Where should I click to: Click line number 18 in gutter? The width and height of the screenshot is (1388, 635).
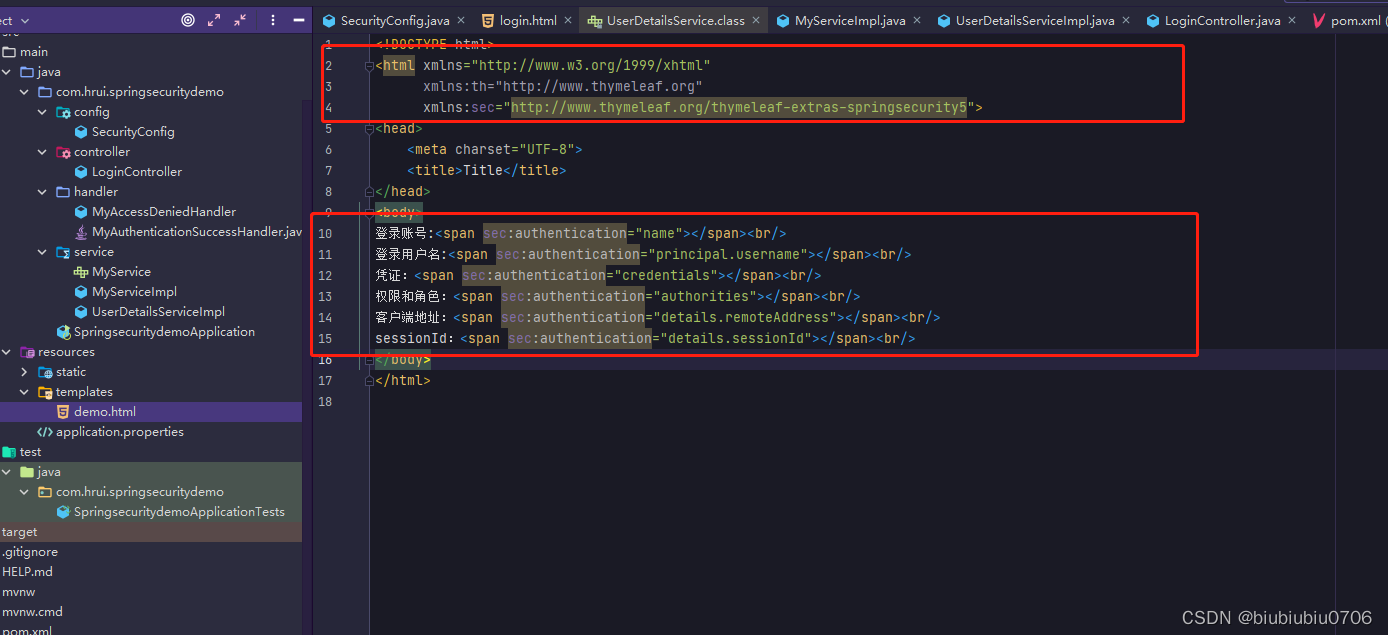[x=324, y=401]
